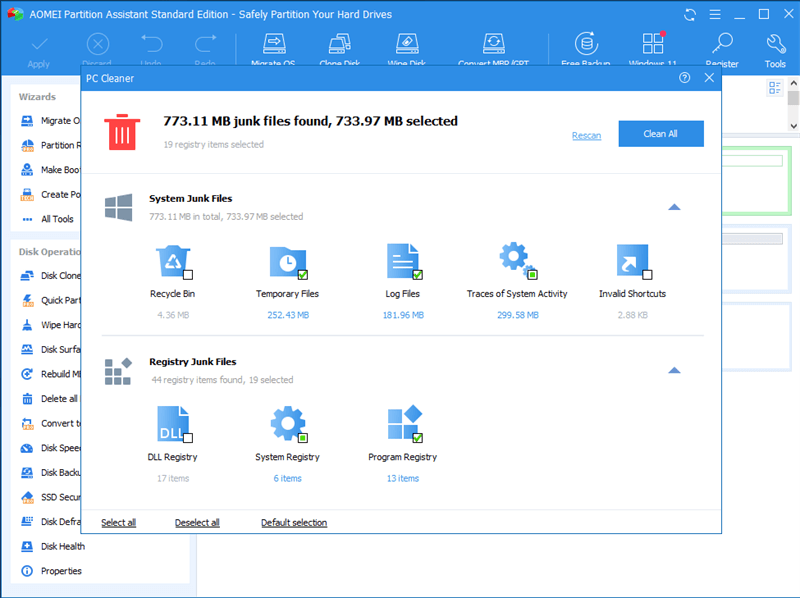Click the Log Files icon
This screenshot has height=598, width=800.
click(402, 261)
